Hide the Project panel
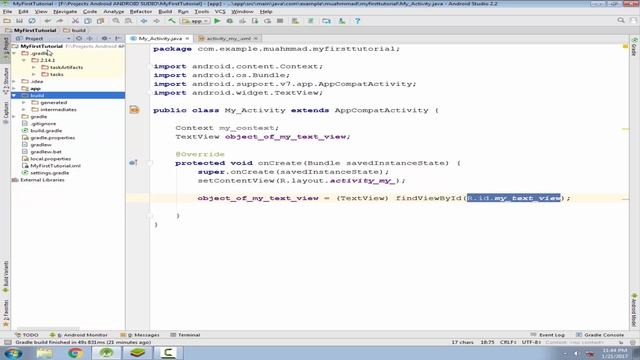 pos(118,38)
